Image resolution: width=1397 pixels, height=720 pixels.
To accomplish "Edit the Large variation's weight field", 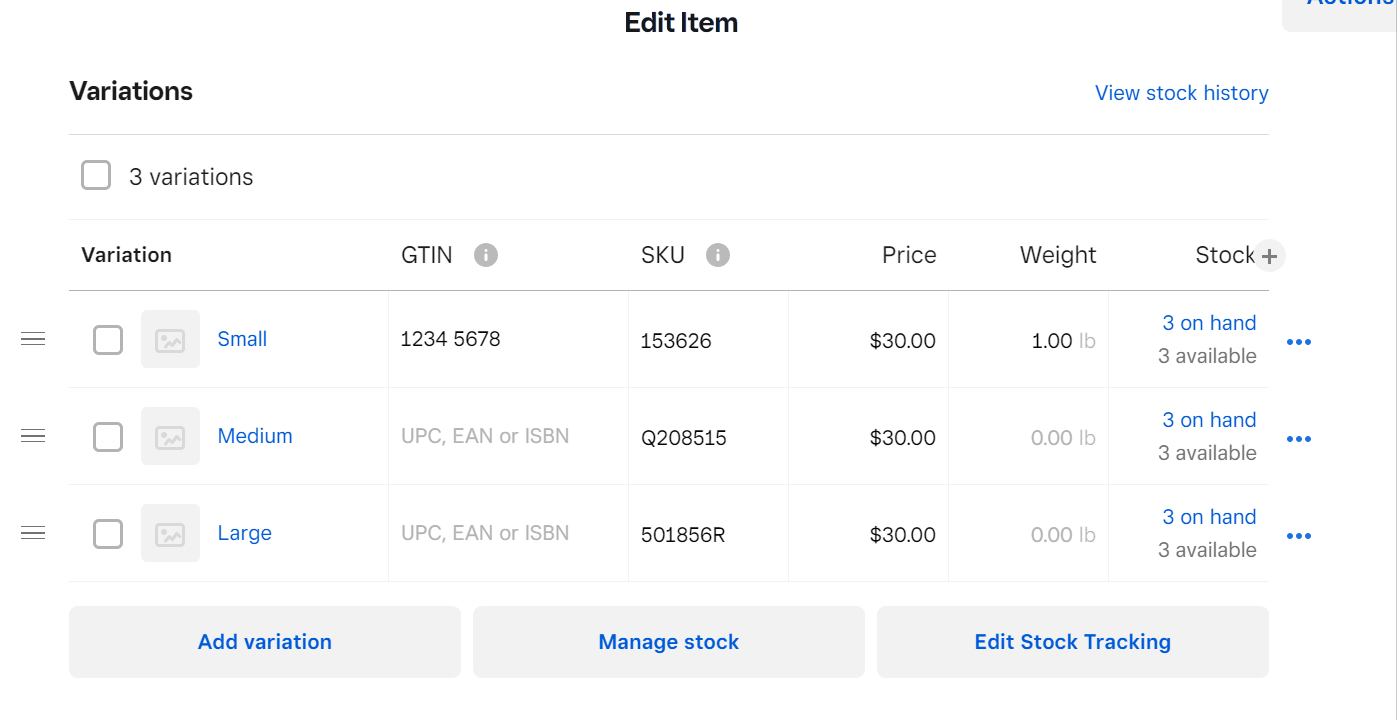I will tap(1028, 534).
